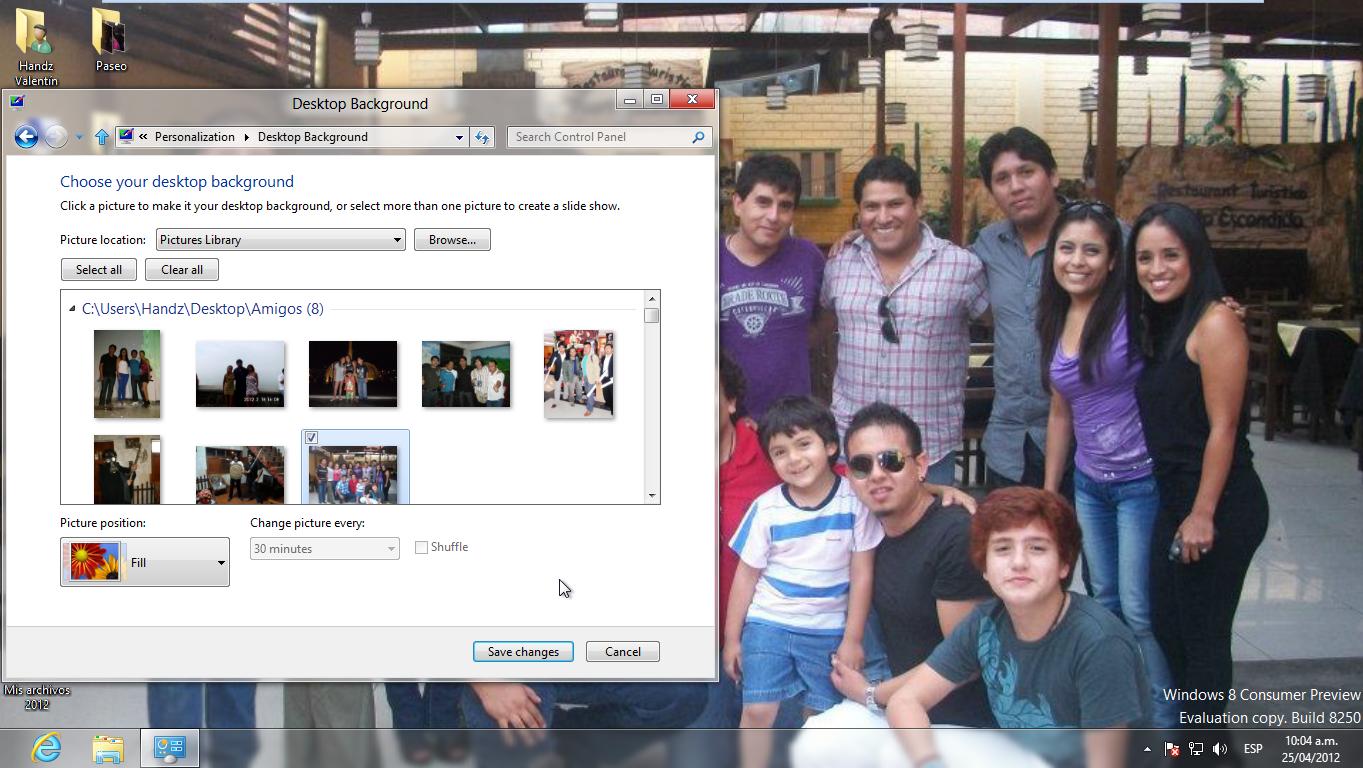The image size is (1363, 768).
Task: Click the Browse... button
Action: tap(452, 240)
